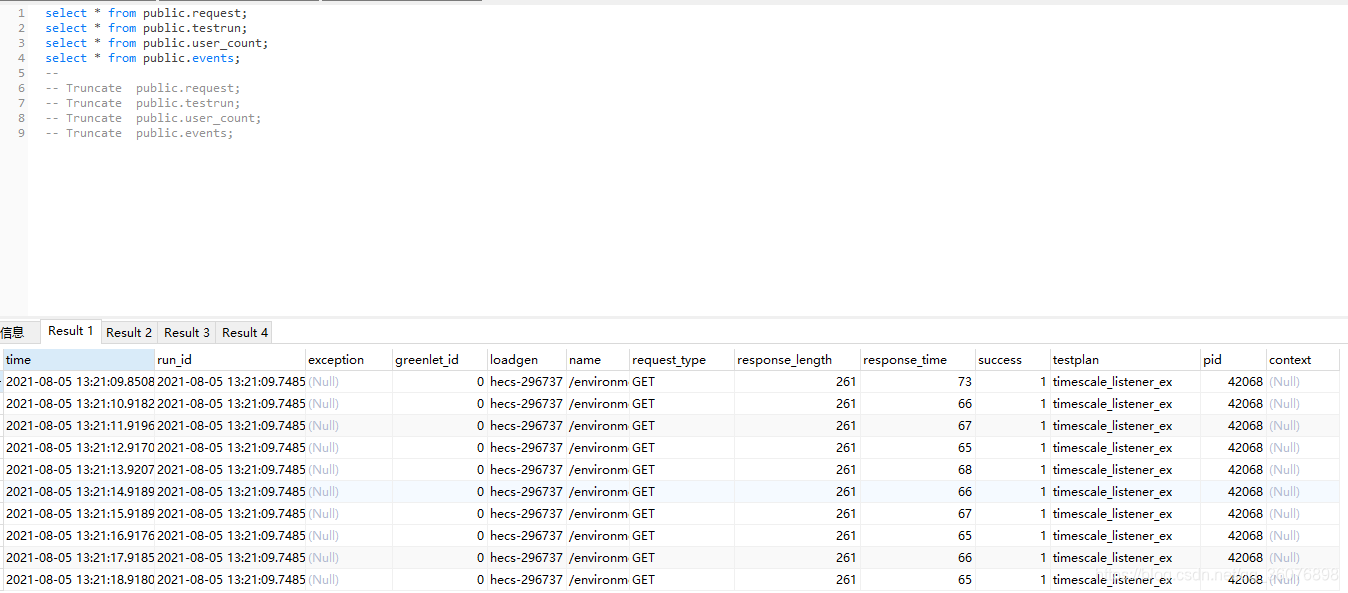Click the comment '-- Truncate public.request;'
1348x593 pixels.
[x=143, y=88]
